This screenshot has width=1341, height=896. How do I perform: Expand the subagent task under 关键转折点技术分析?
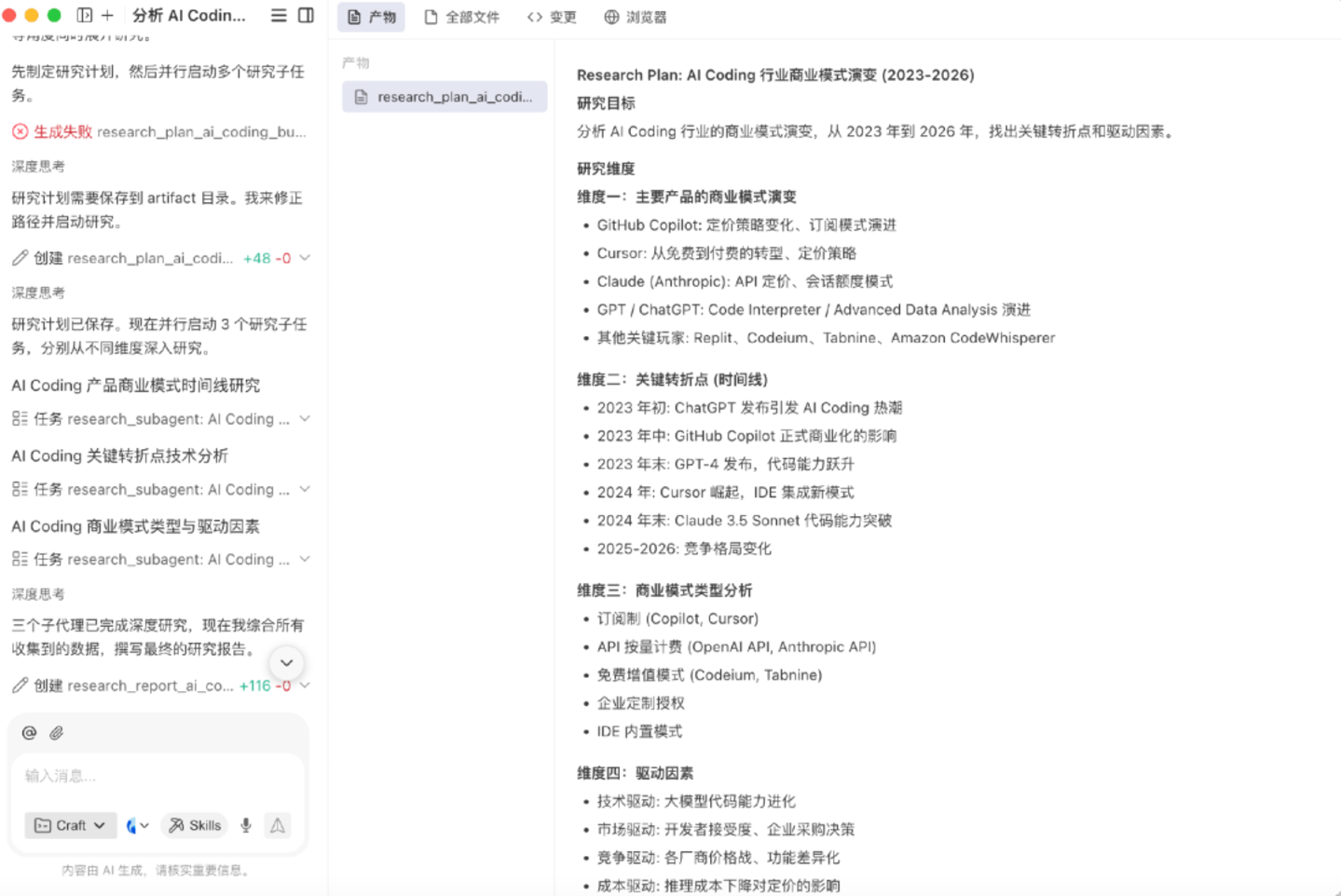click(x=305, y=489)
